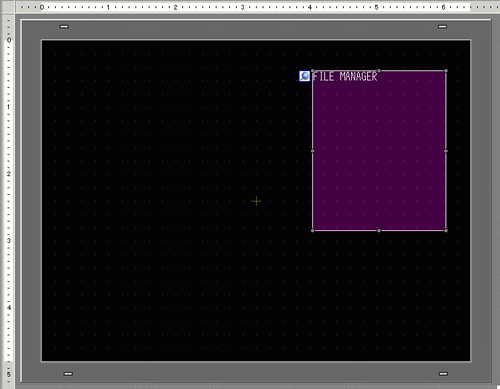Click the right-middle selection handle of the purple box

(x=446, y=151)
